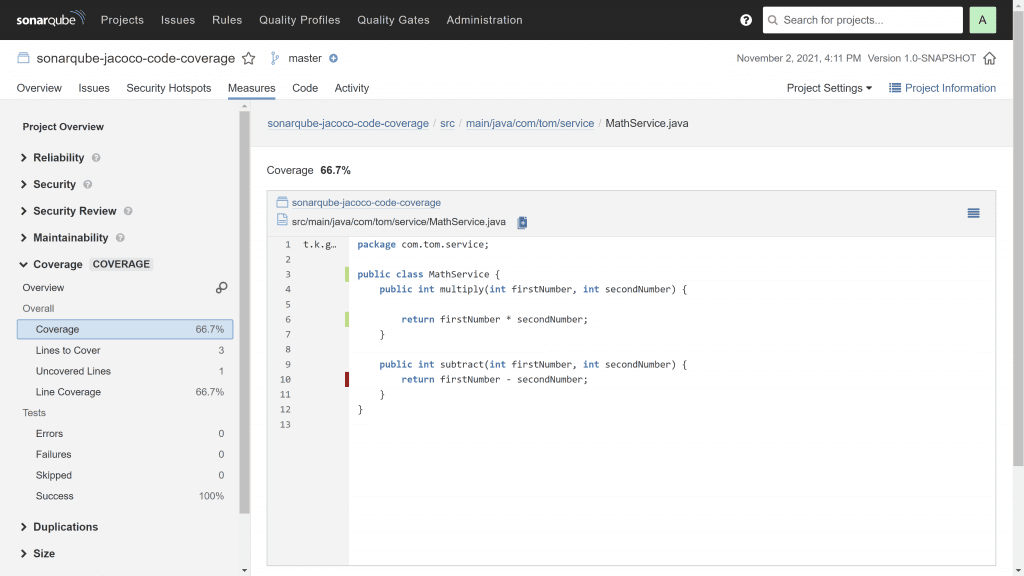
Task: Click the SonarQube logo
Action: pos(50,20)
